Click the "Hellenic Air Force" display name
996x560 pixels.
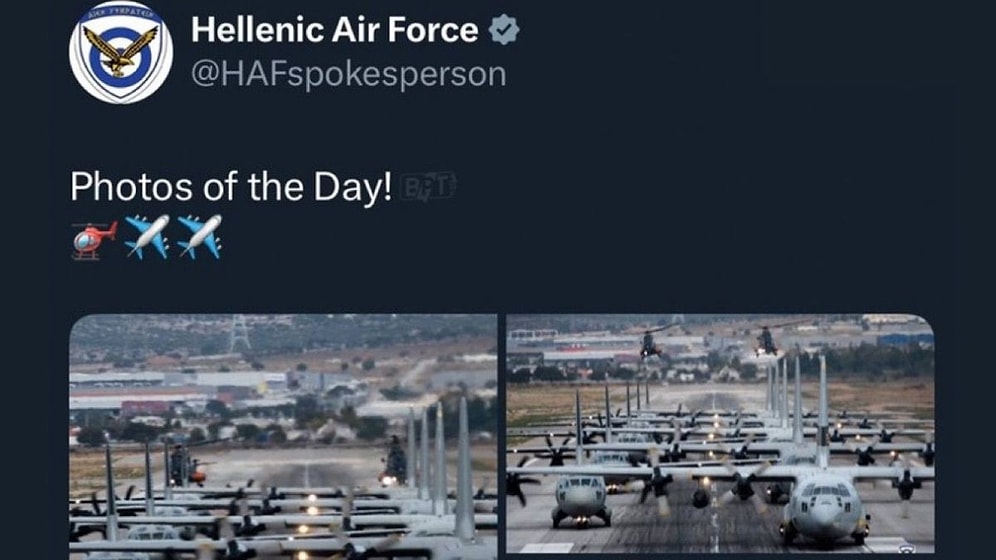coord(334,31)
